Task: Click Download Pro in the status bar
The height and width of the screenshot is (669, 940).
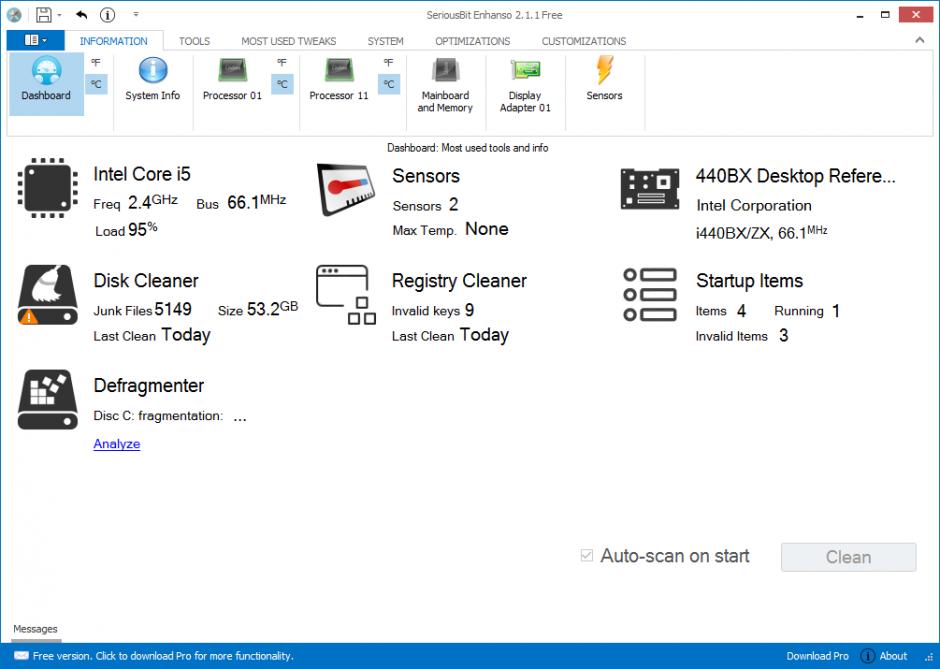Action: pos(817,656)
